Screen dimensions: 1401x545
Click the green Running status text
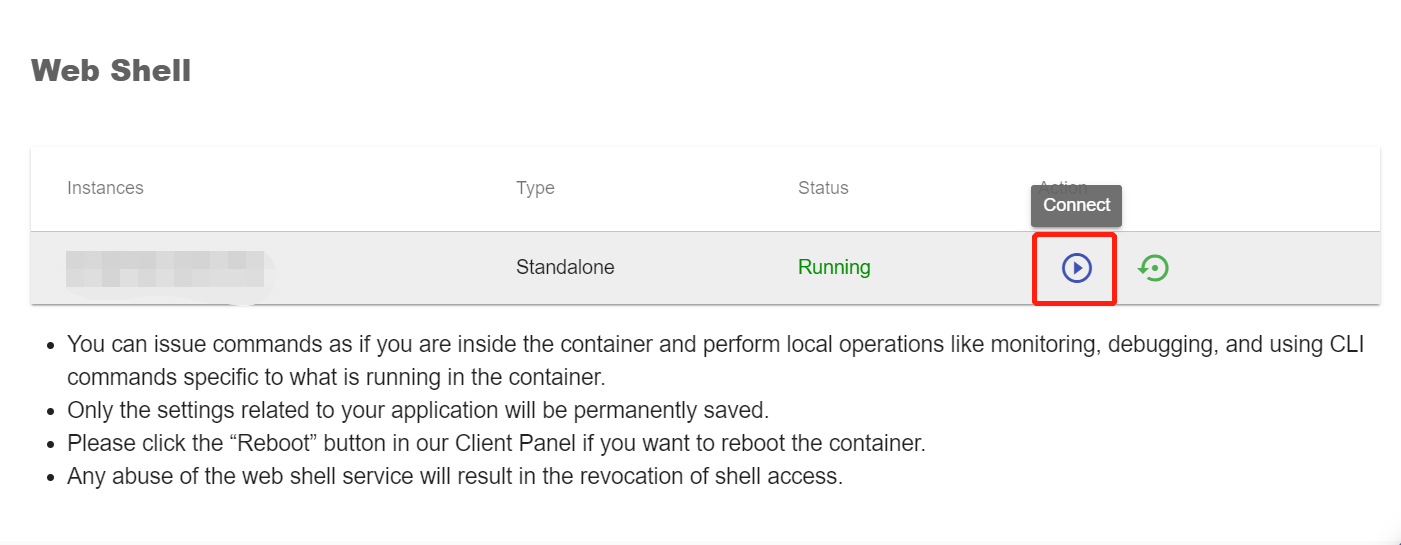834,268
